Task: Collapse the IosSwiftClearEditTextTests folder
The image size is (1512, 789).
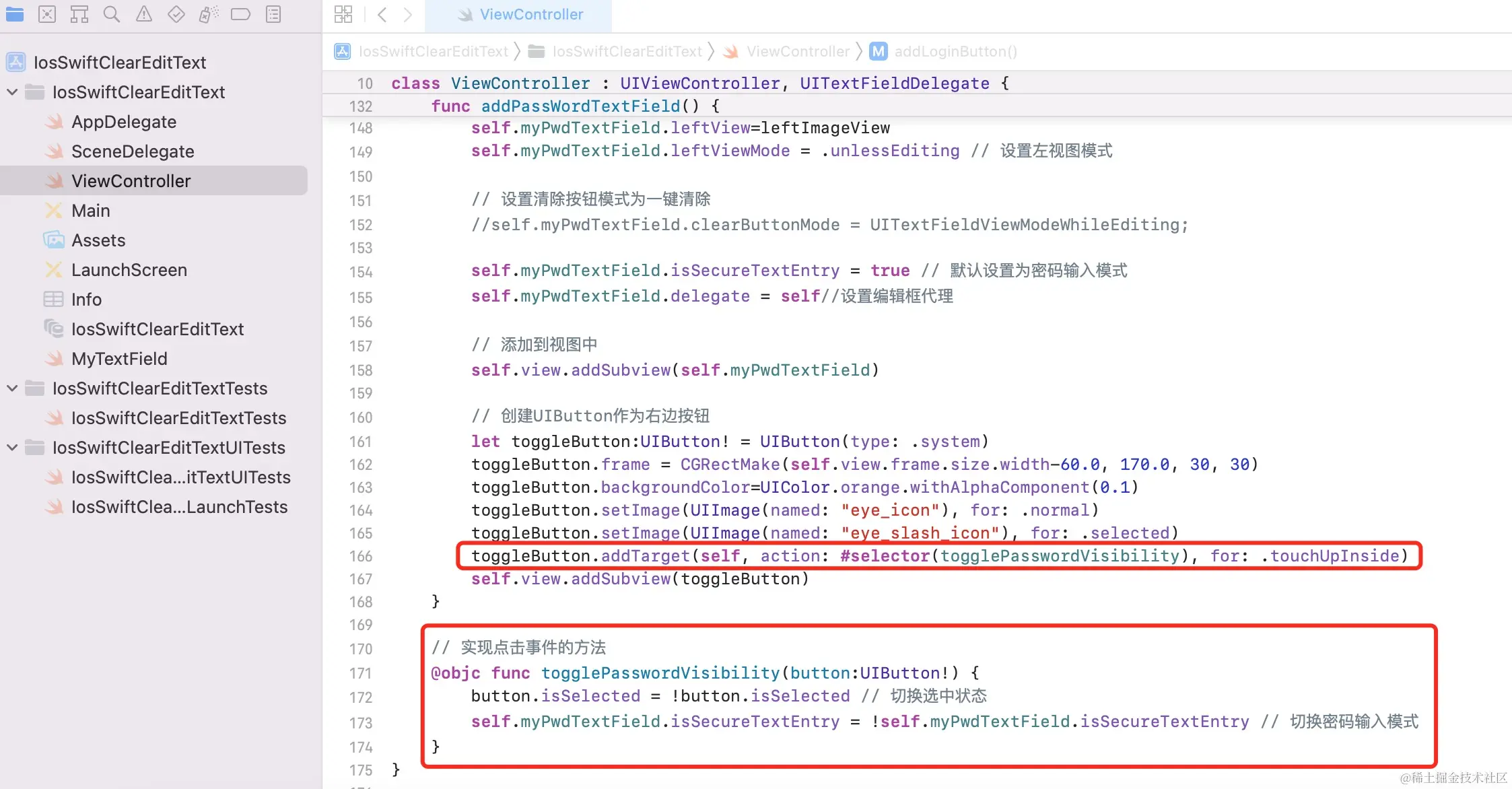Action: pyautogui.click(x=12, y=388)
